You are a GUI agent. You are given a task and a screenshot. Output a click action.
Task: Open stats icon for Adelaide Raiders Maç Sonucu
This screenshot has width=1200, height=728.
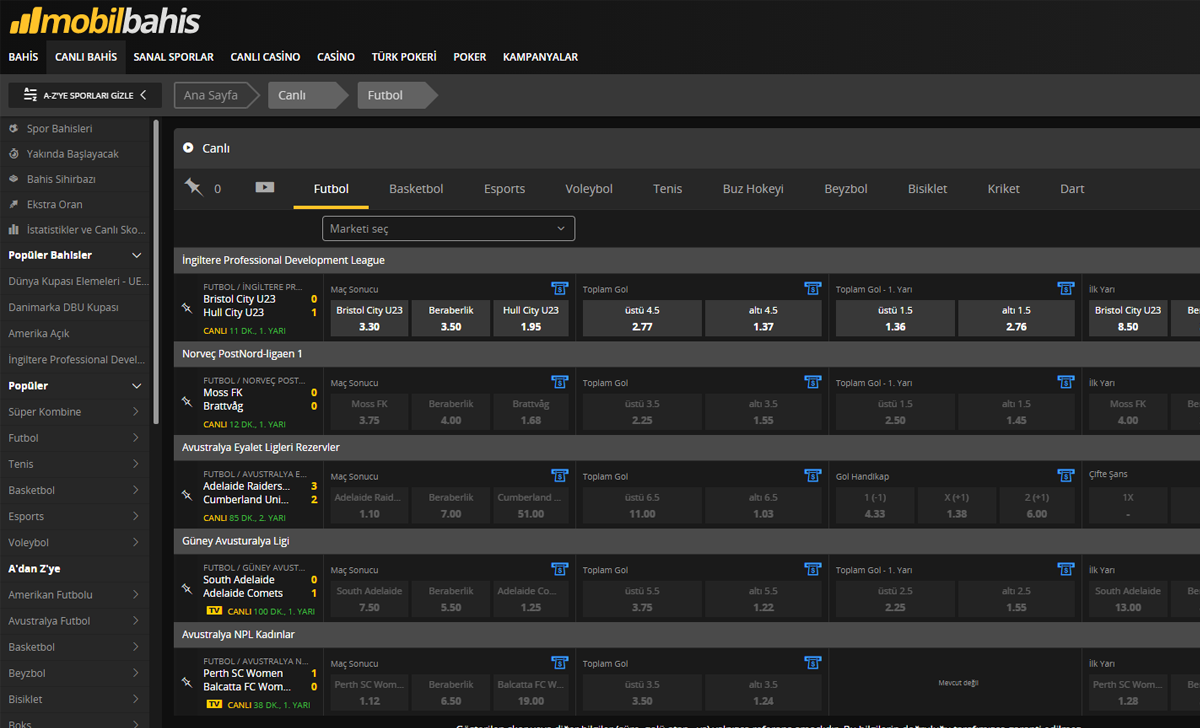(559, 475)
